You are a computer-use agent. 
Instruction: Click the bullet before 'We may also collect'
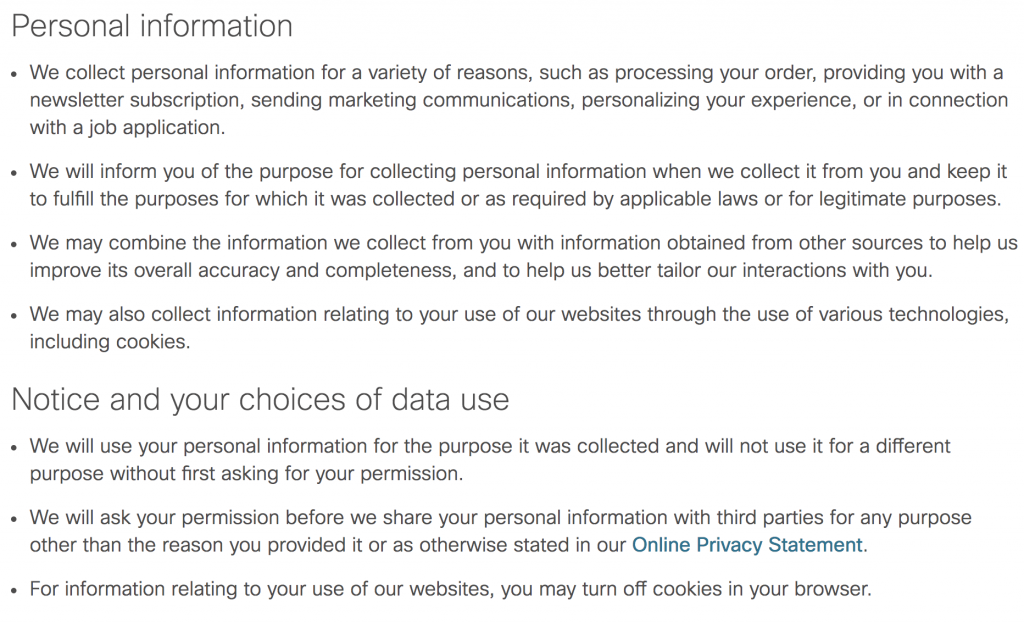(x=15, y=317)
